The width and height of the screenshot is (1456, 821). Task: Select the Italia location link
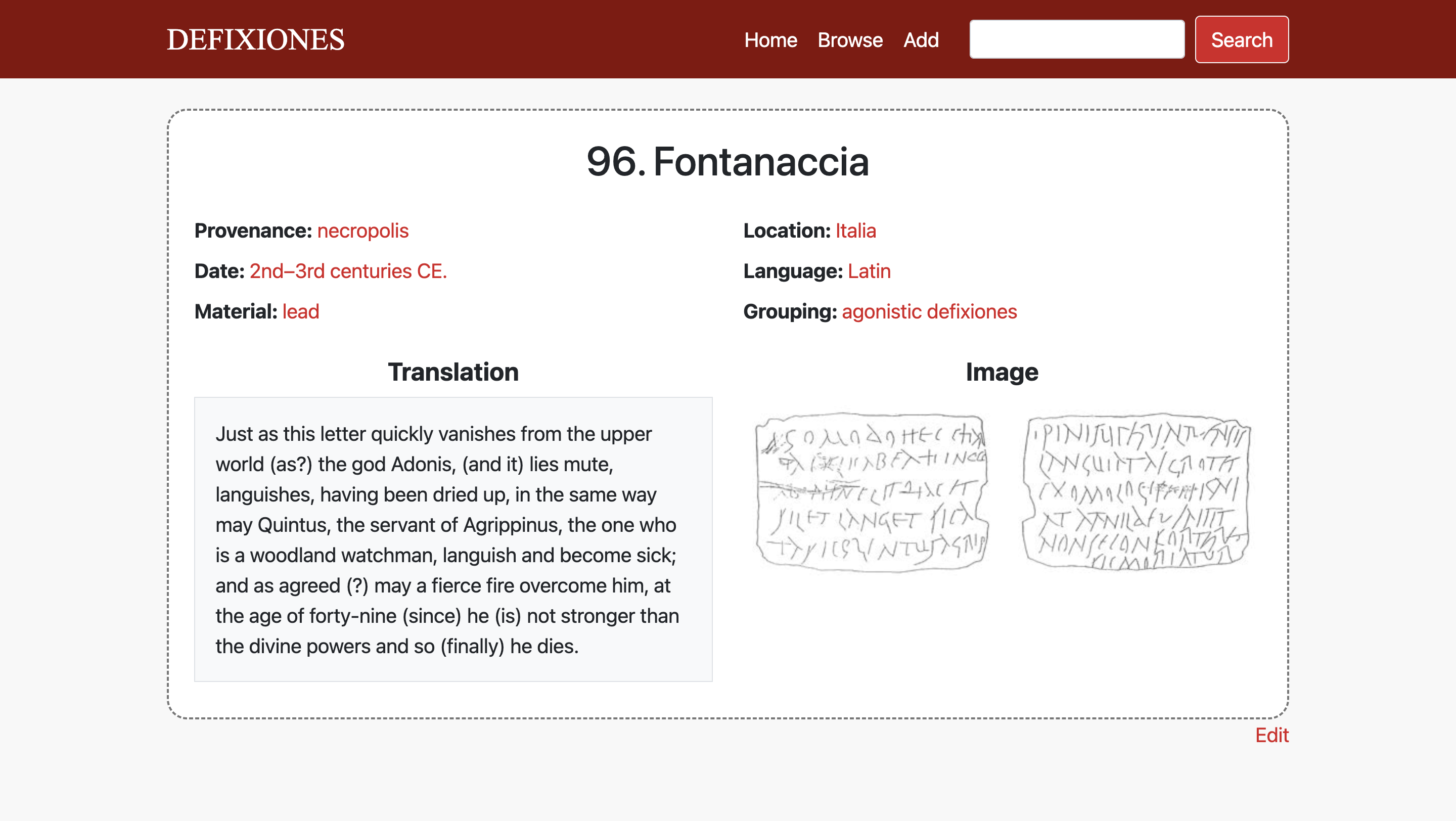click(855, 231)
